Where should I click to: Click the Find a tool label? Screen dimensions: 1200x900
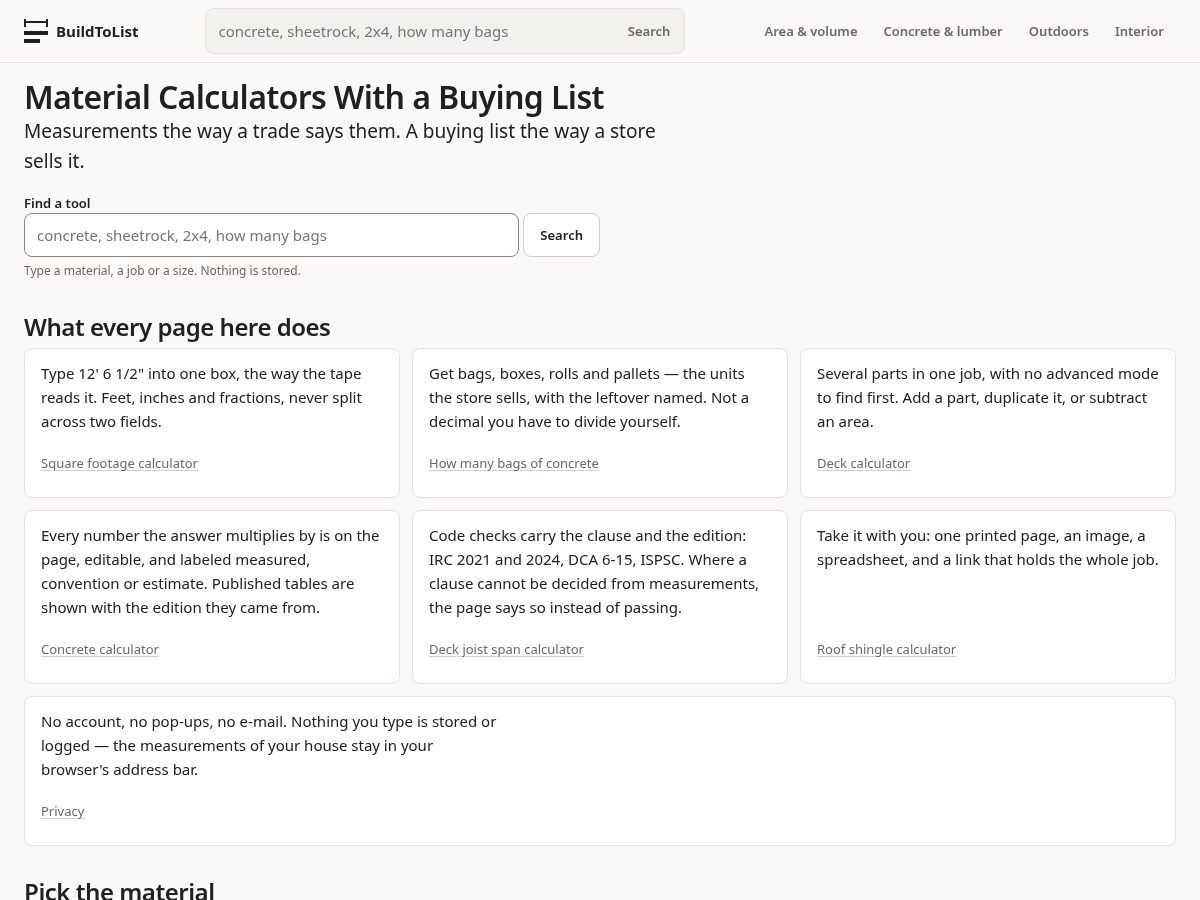57,203
